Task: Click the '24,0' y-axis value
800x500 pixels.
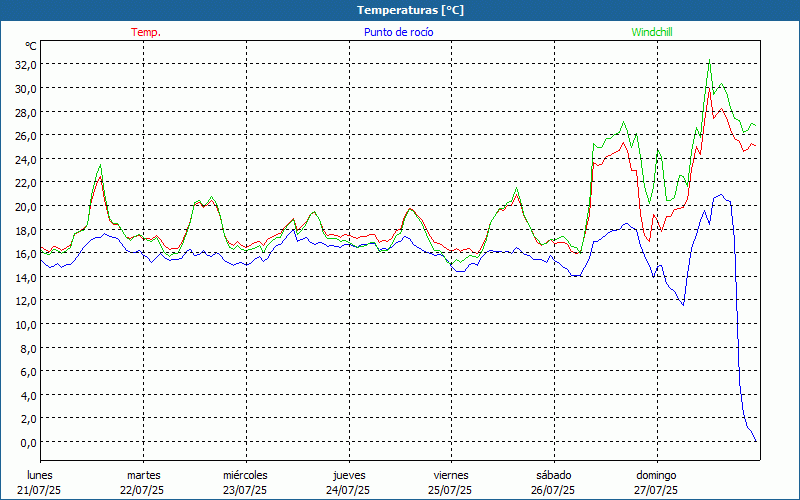Action: 26,160
